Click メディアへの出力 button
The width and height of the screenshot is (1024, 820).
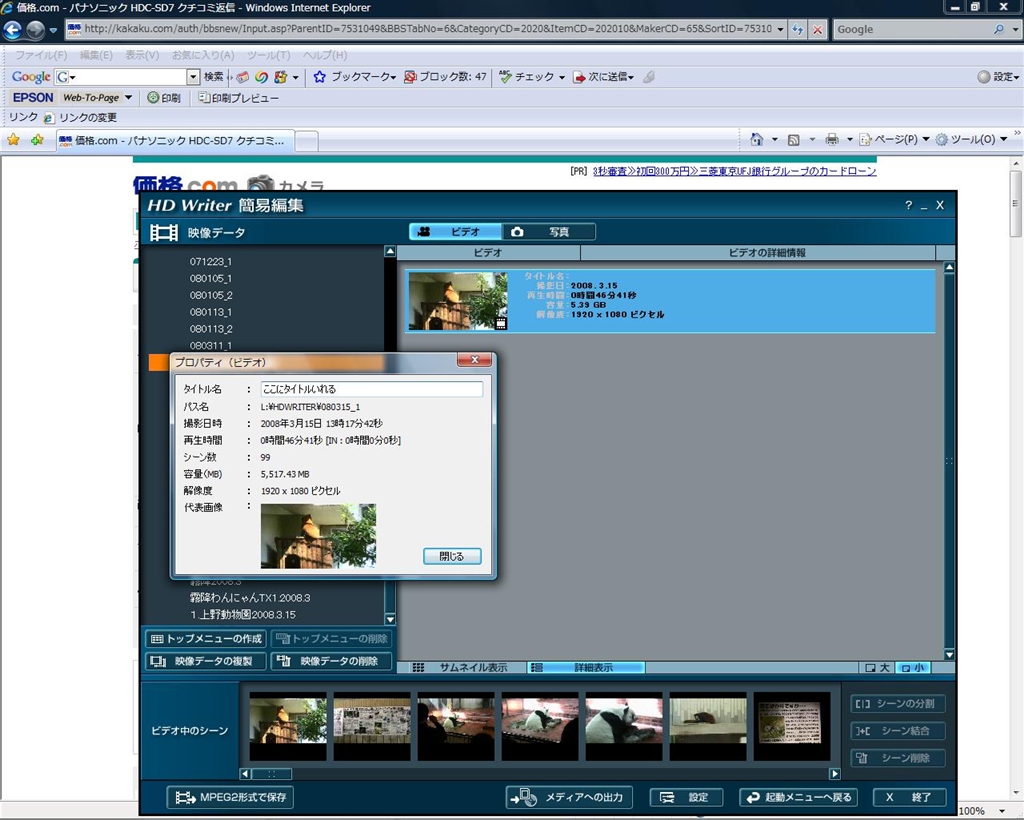click(569, 797)
